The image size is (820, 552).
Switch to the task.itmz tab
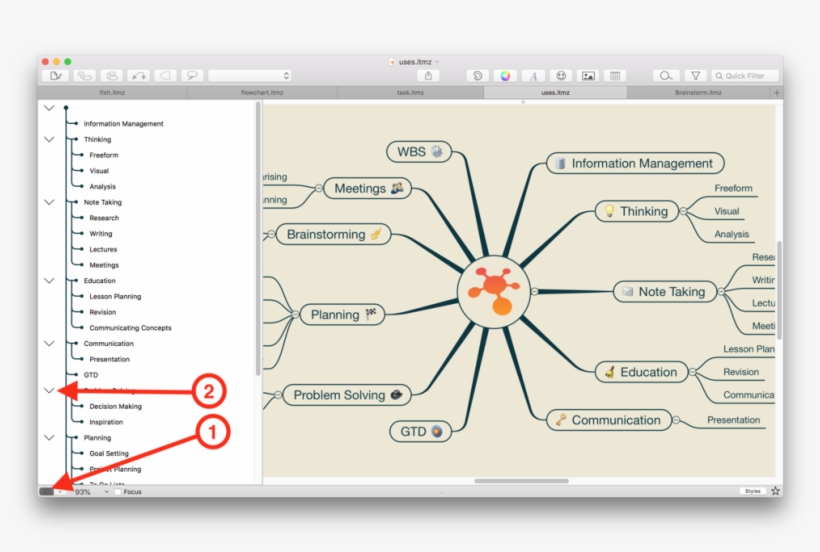[411, 93]
